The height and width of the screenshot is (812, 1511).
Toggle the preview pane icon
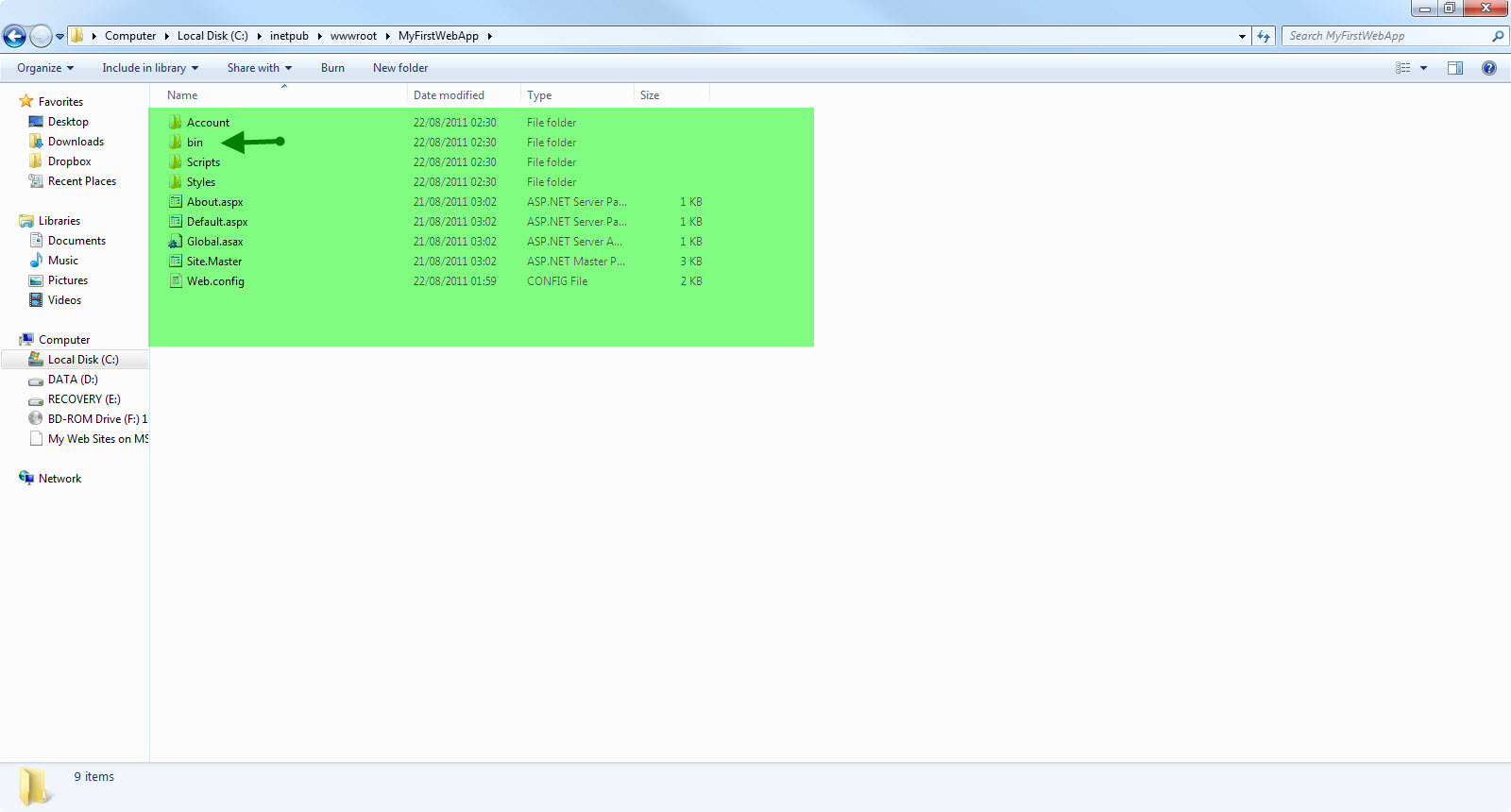click(1455, 68)
